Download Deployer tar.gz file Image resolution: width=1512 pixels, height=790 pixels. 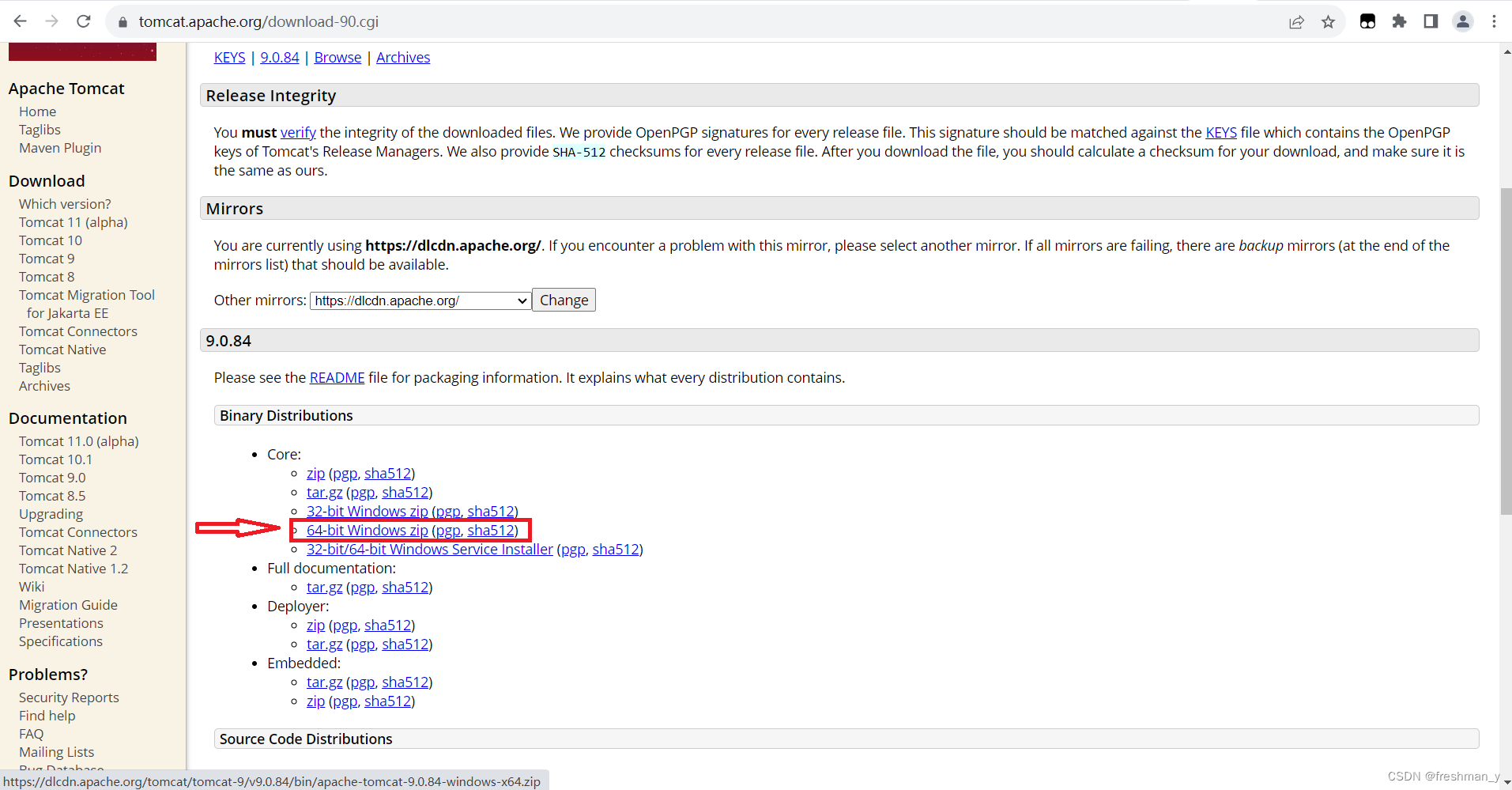point(325,644)
